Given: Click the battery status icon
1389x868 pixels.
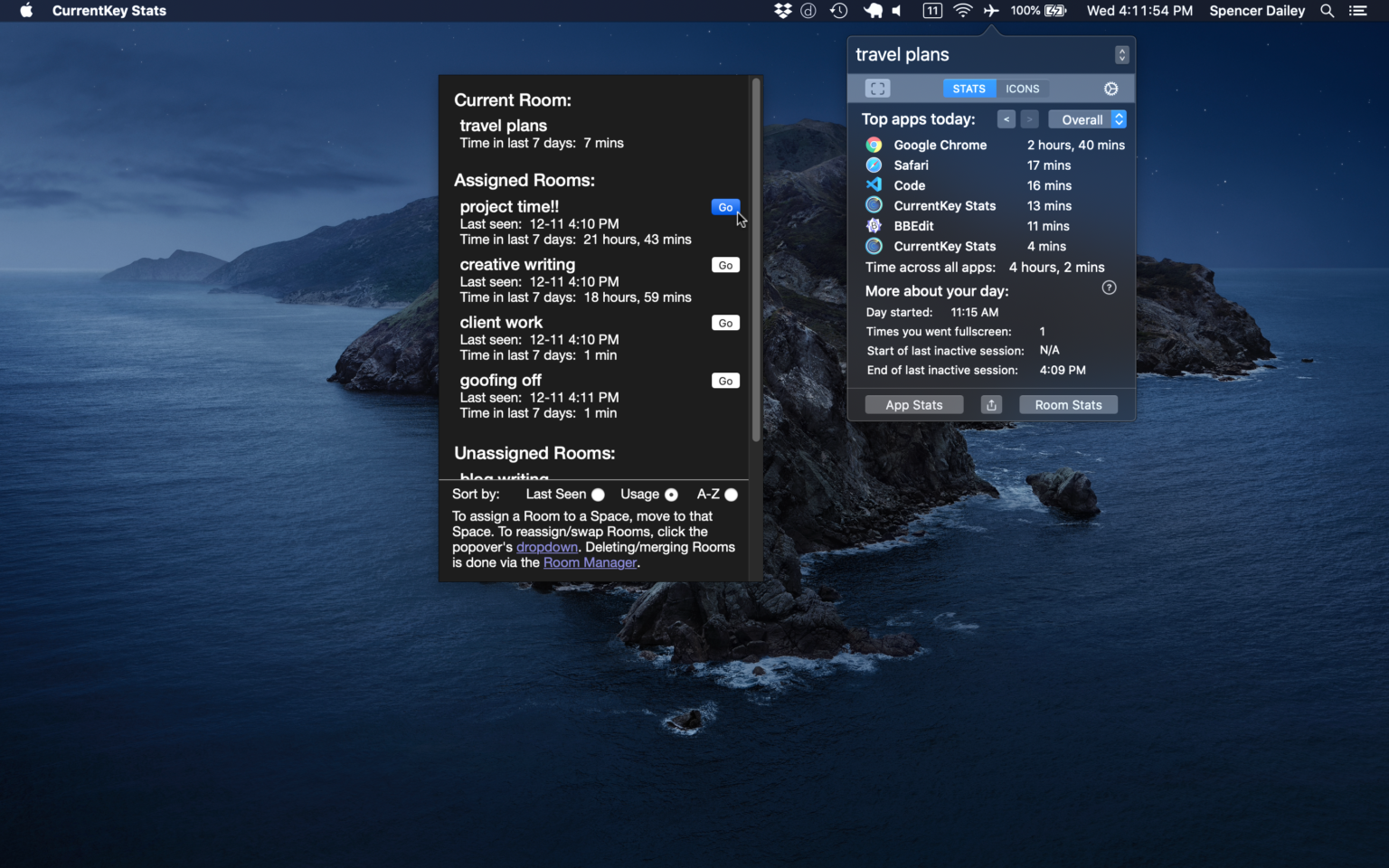Looking at the screenshot, I should pyautogui.click(x=1055, y=11).
